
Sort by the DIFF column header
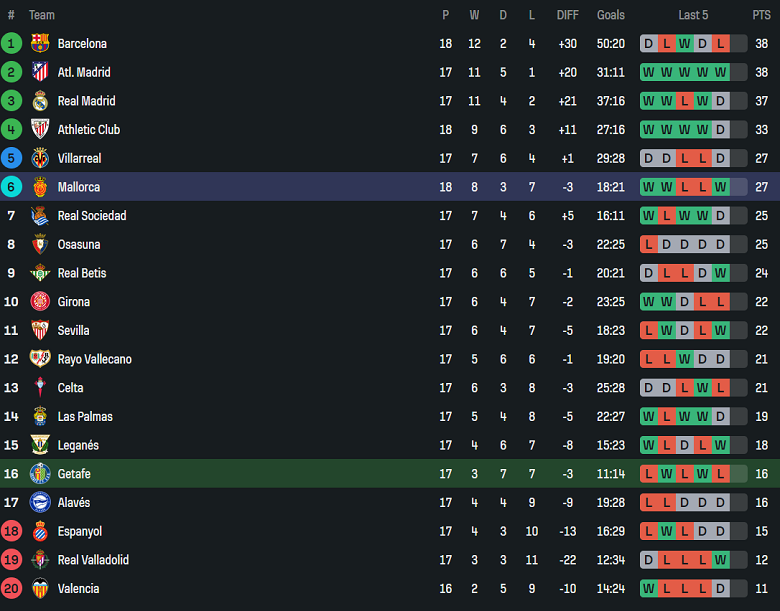568,15
